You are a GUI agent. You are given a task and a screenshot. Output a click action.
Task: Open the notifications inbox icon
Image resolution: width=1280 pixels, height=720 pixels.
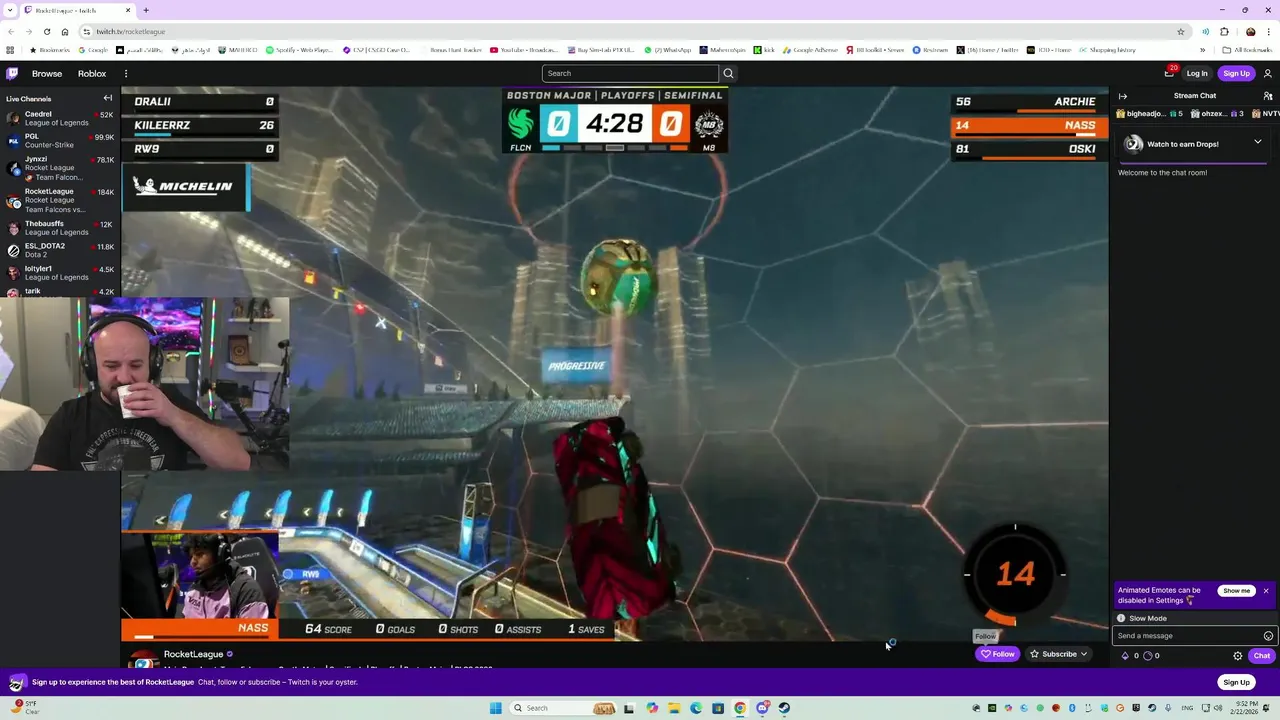click(x=1169, y=73)
